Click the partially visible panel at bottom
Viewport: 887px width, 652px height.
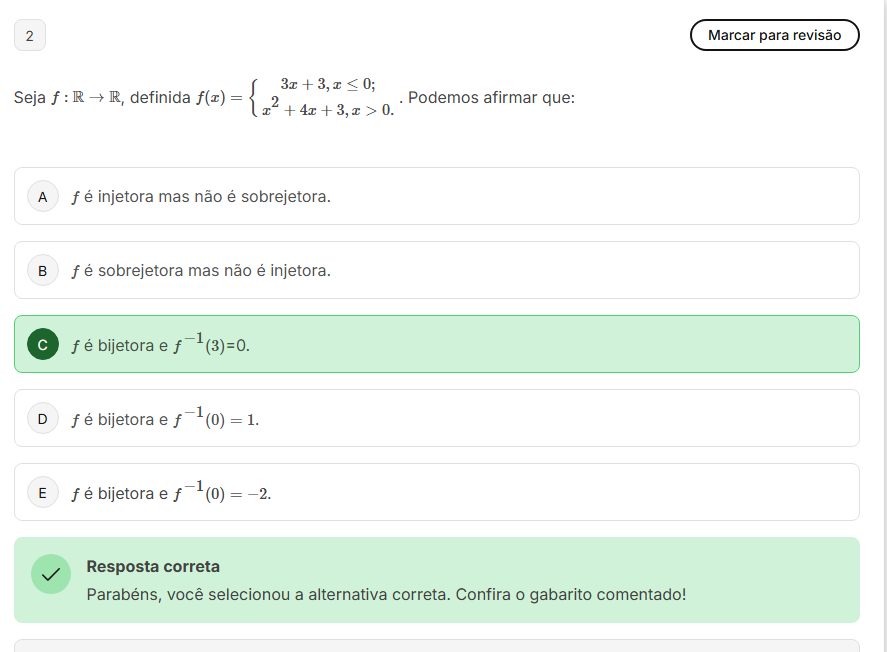coord(436,646)
